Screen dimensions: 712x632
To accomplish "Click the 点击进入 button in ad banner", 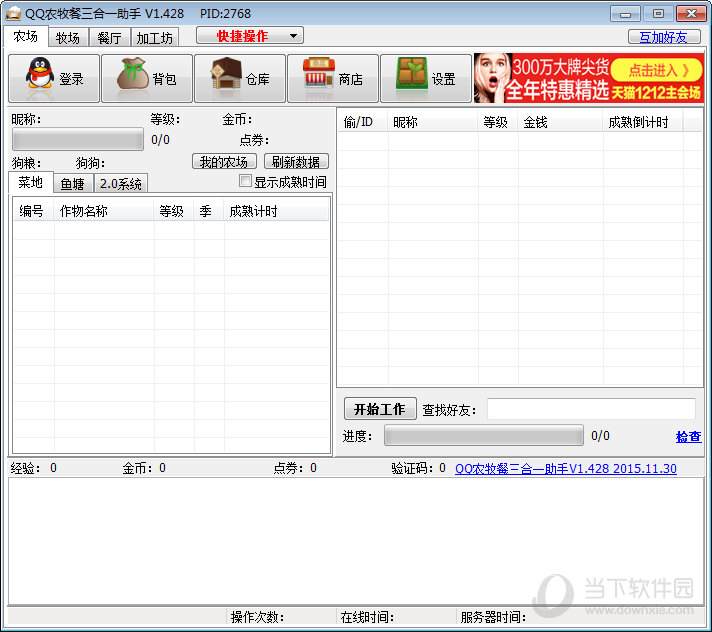I will (657, 70).
